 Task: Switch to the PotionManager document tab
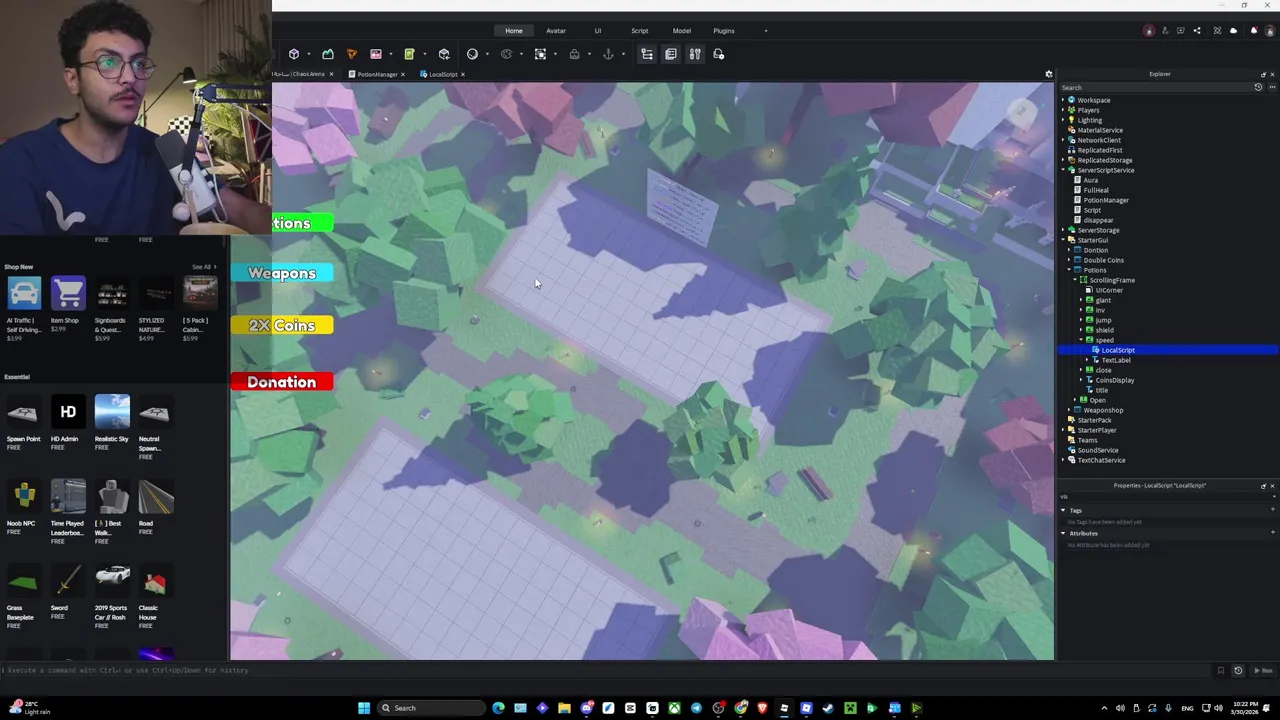(x=375, y=74)
